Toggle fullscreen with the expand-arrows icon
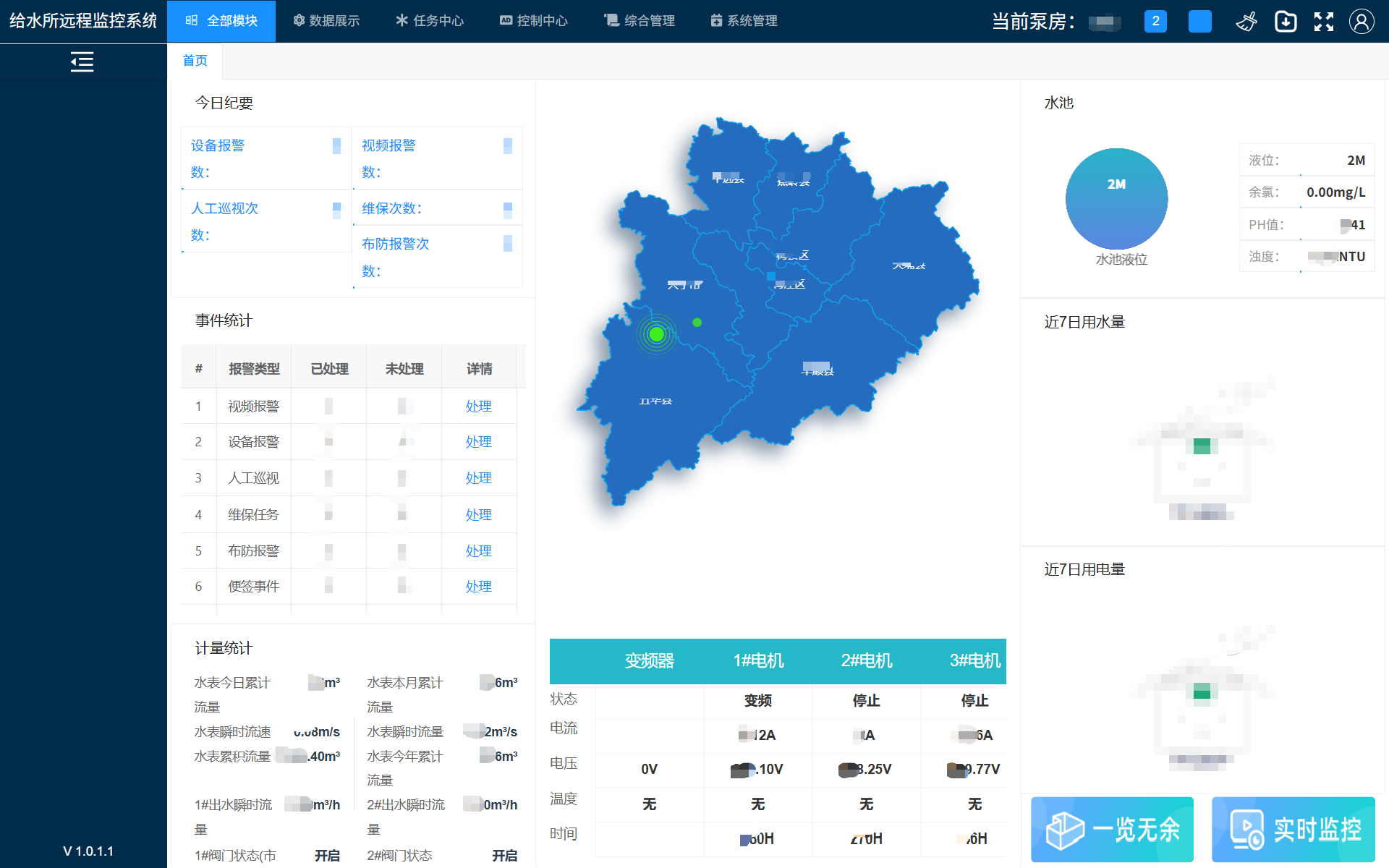This screenshot has height=868, width=1389. [x=1323, y=22]
